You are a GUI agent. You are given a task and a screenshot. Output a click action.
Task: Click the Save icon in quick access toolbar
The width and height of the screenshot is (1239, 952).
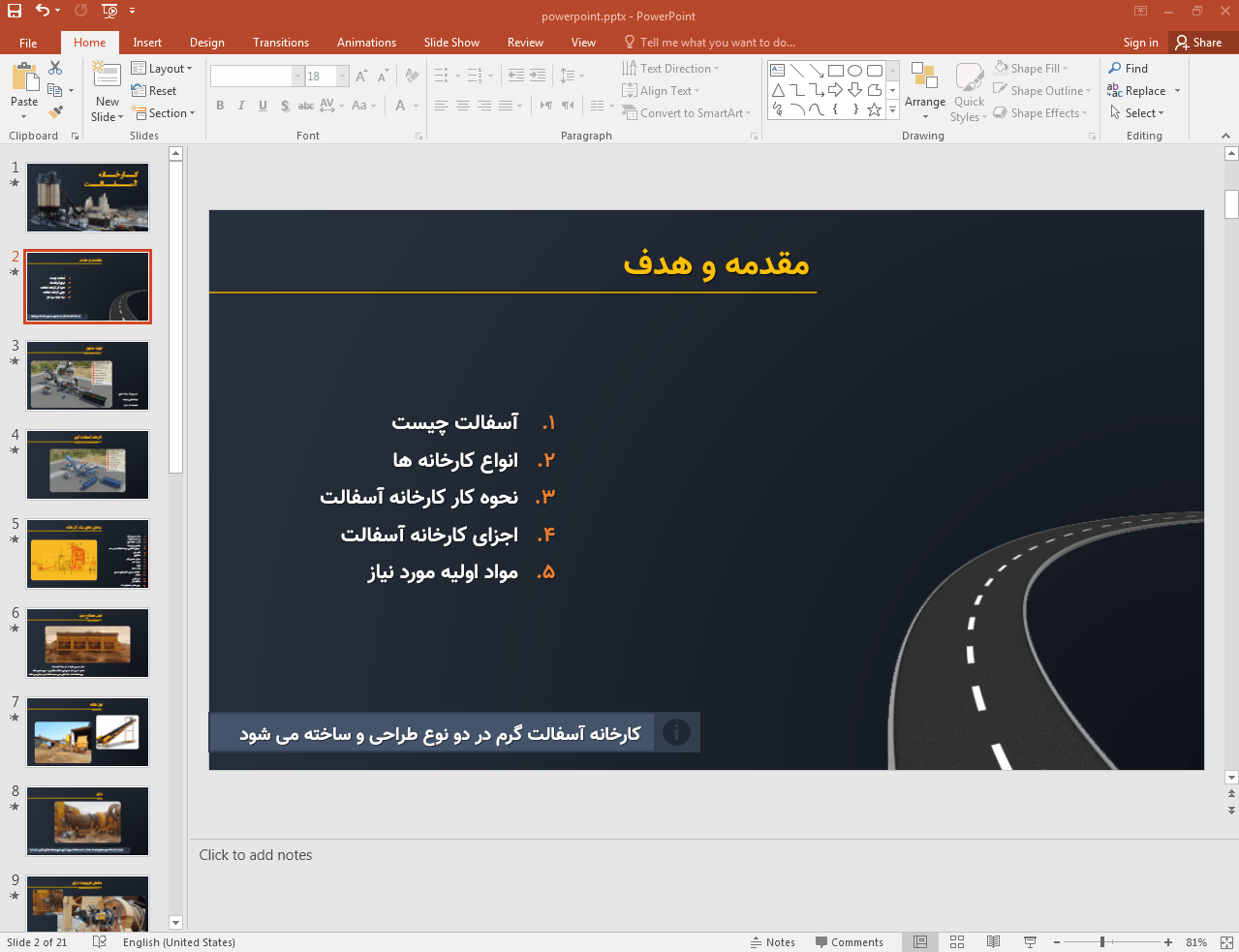pos(15,11)
